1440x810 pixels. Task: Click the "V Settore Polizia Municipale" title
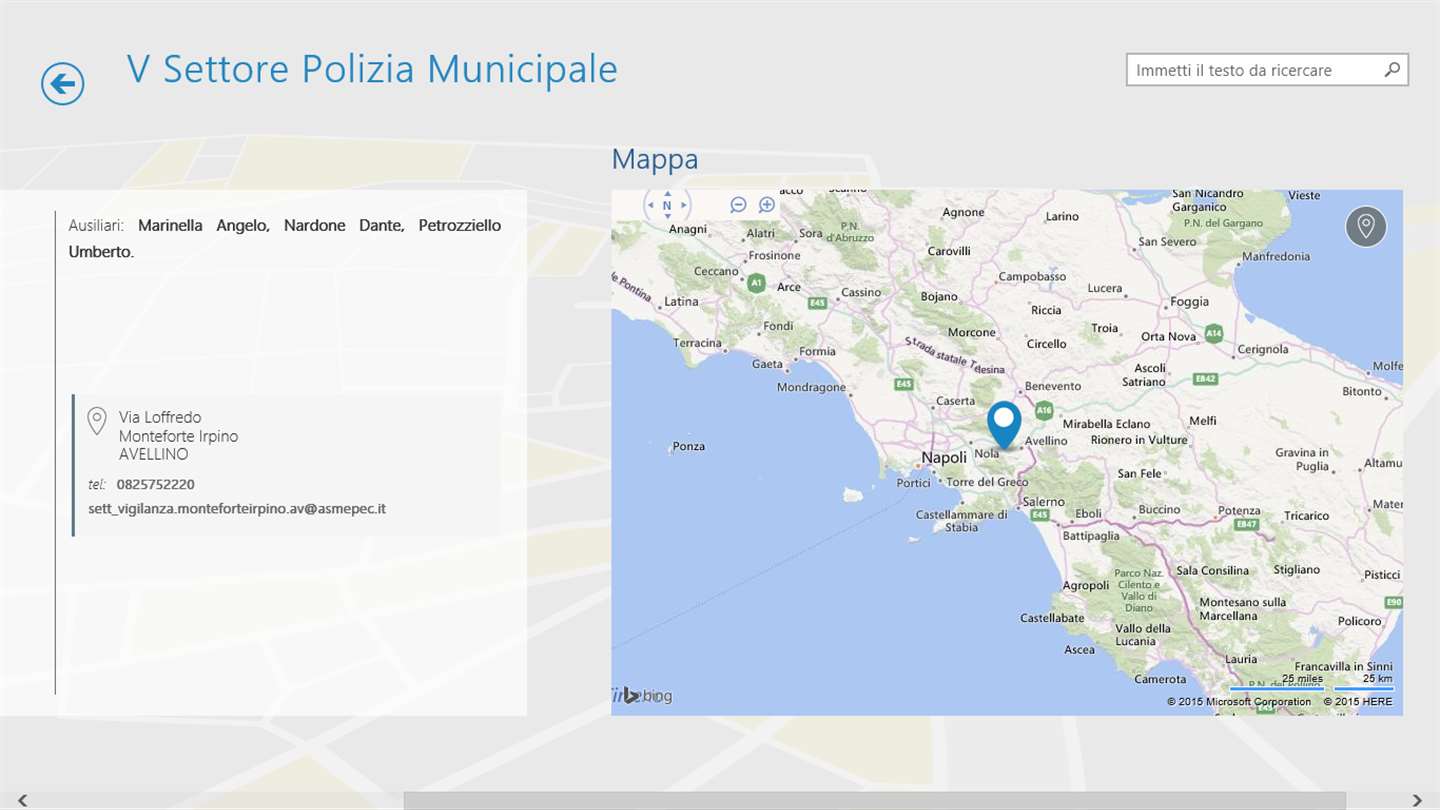[372, 69]
